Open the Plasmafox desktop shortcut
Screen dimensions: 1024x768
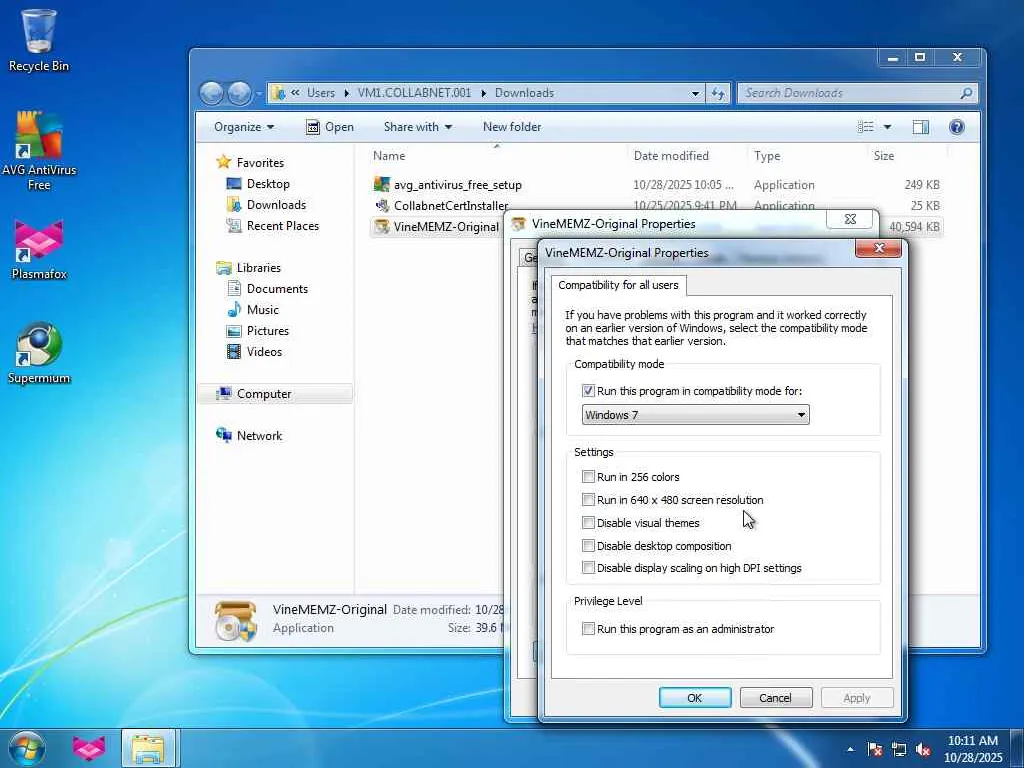click(39, 251)
